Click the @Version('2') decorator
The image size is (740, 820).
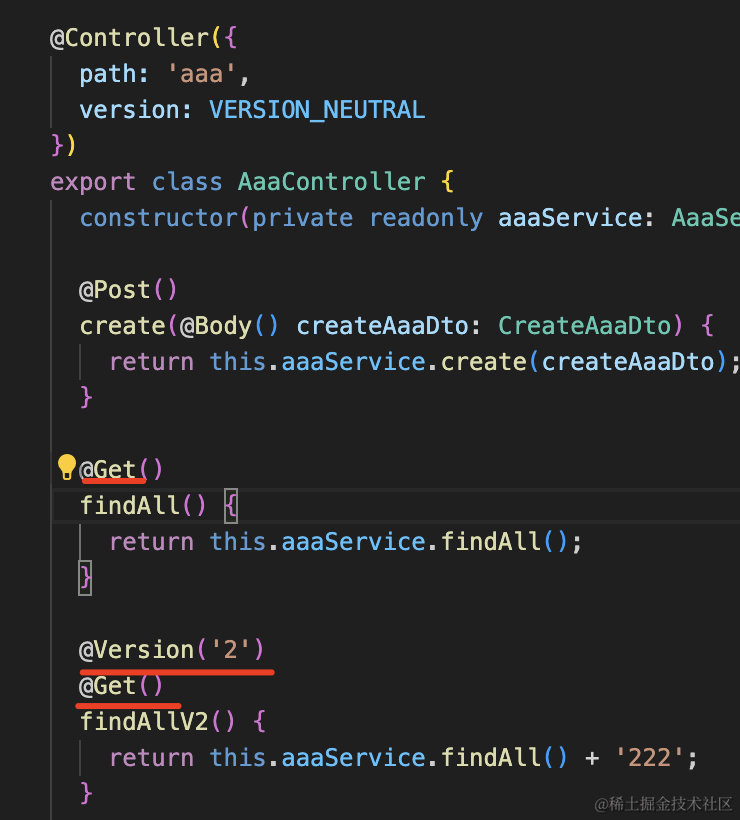172,650
